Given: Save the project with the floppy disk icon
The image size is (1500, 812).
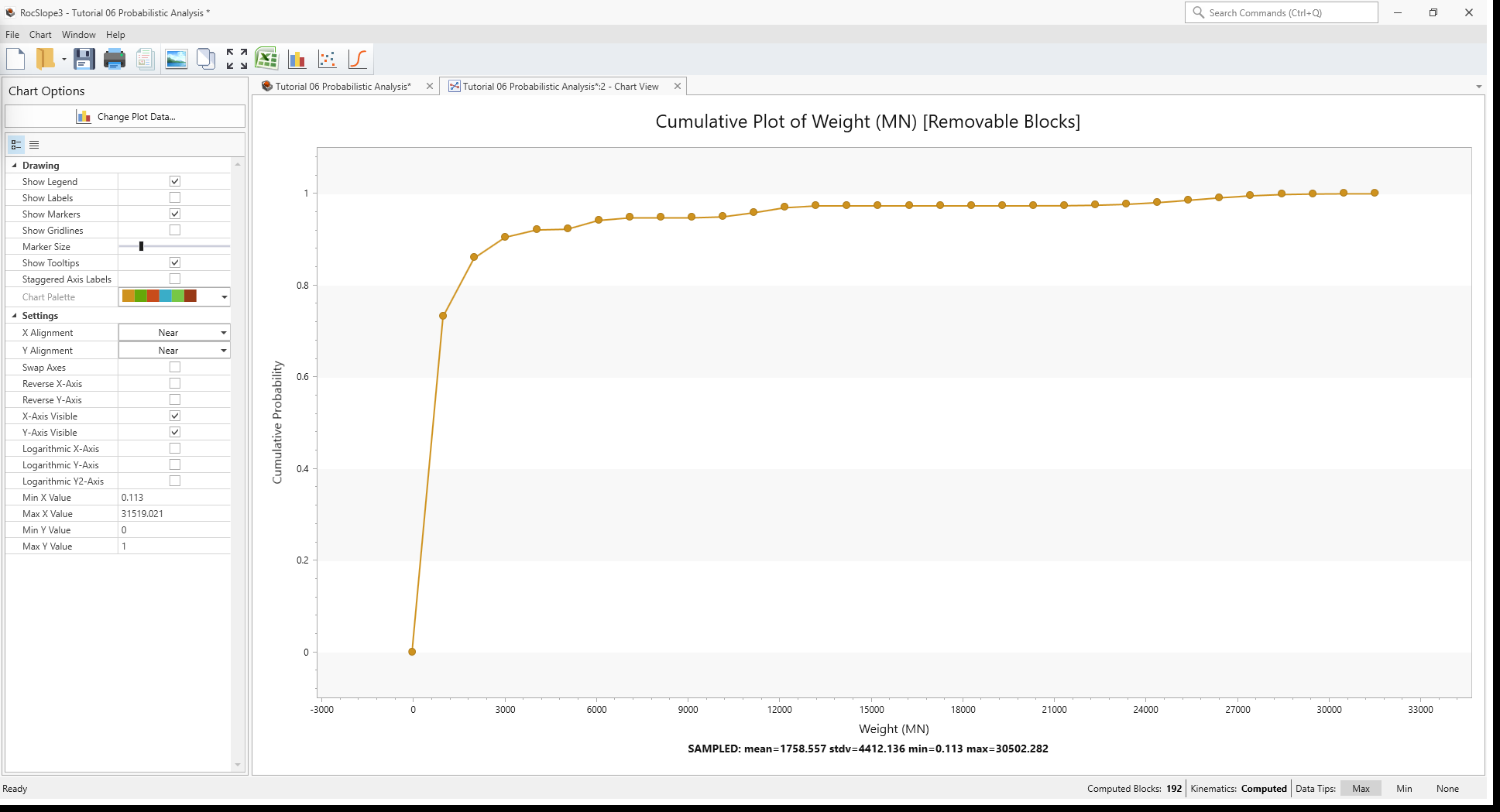Looking at the screenshot, I should tap(84, 59).
